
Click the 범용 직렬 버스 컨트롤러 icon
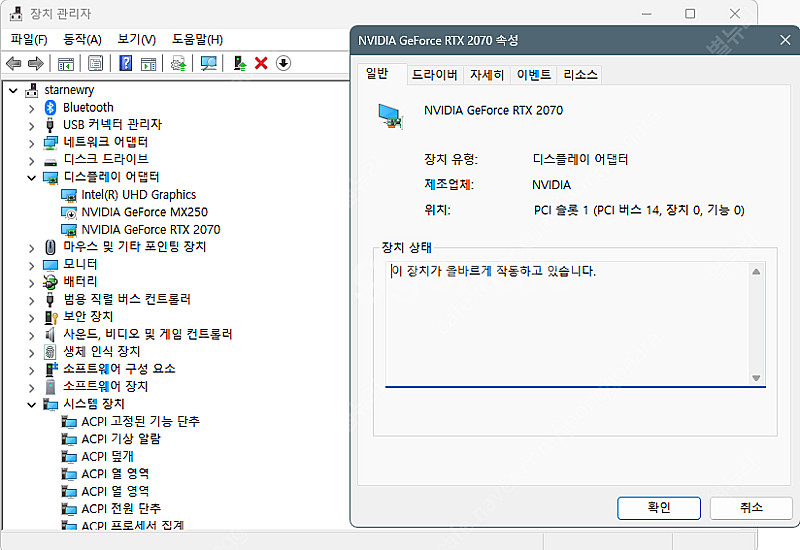coord(50,299)
